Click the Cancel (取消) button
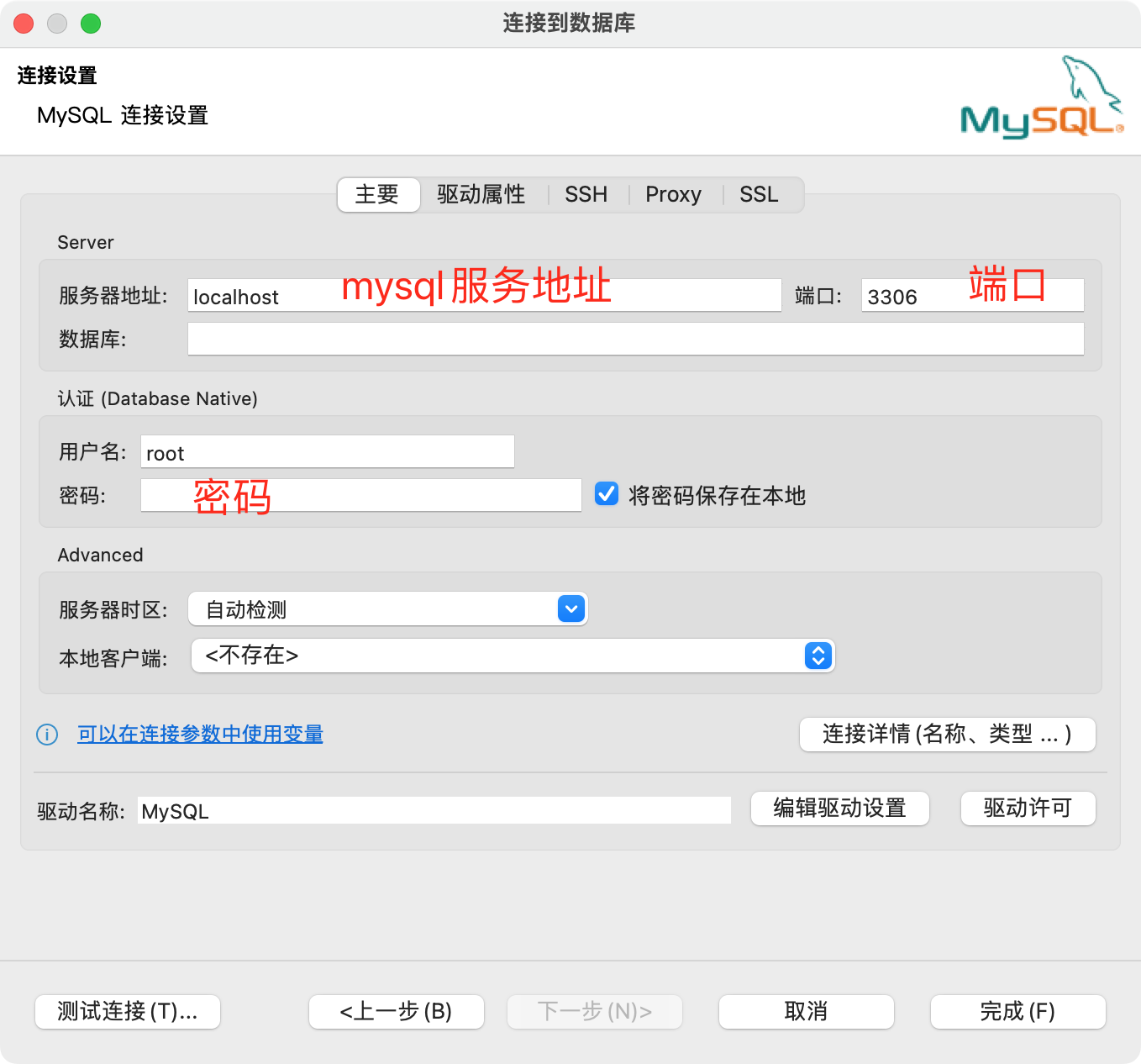The image size is (1141, 1064). 806,1011
